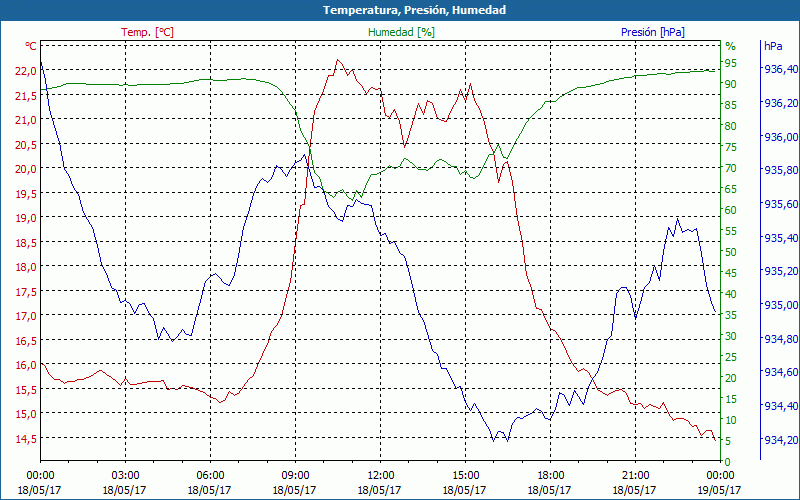
Task: Click pressure axis value '936,00'
Action: (780, 137)
